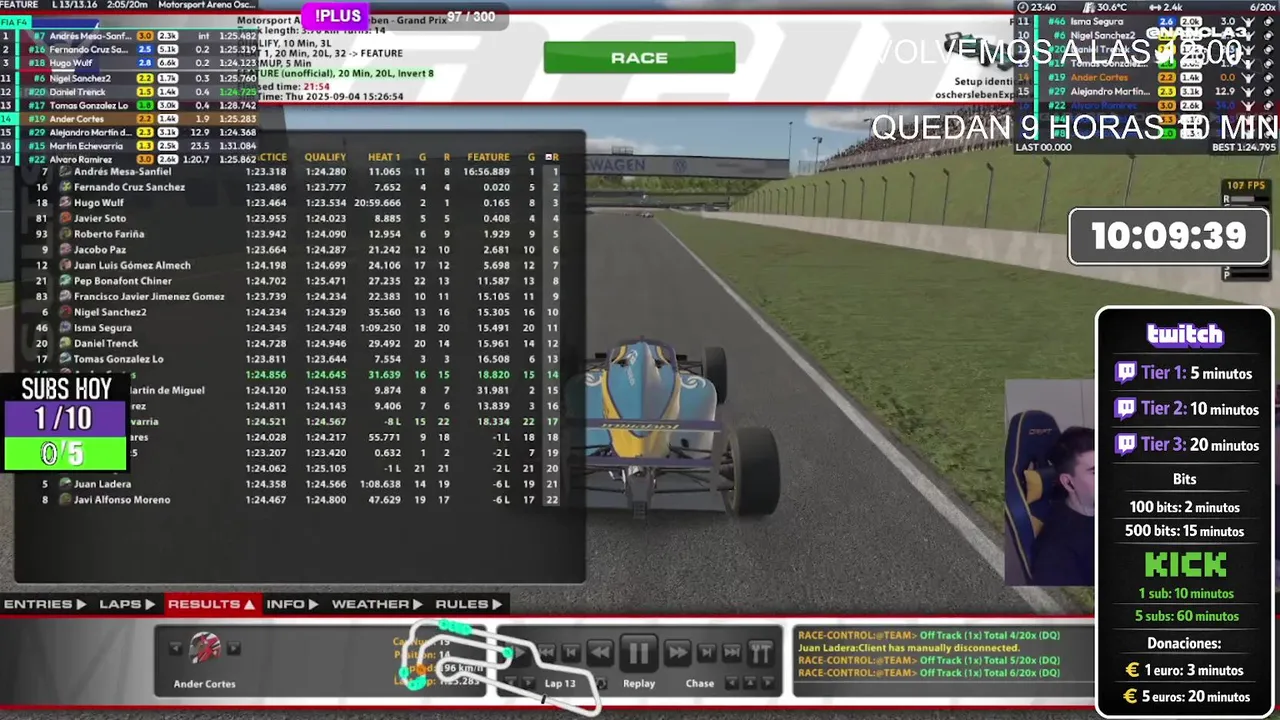Select next driver arrow beside helmet
The width and height of the screenshot is (1280, 720).
[233, 649]
